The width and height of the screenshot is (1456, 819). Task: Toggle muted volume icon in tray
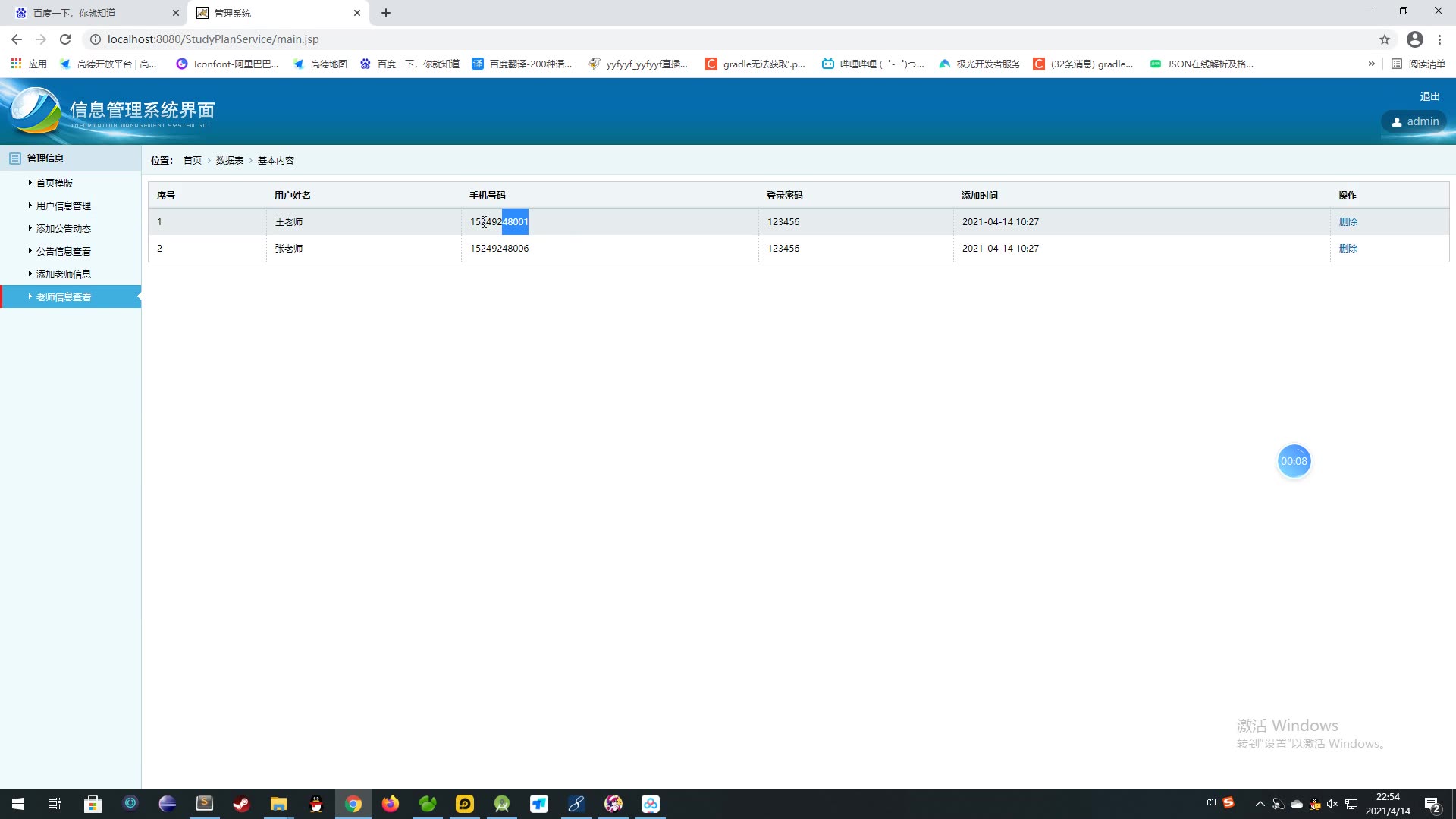point(1332,804)
